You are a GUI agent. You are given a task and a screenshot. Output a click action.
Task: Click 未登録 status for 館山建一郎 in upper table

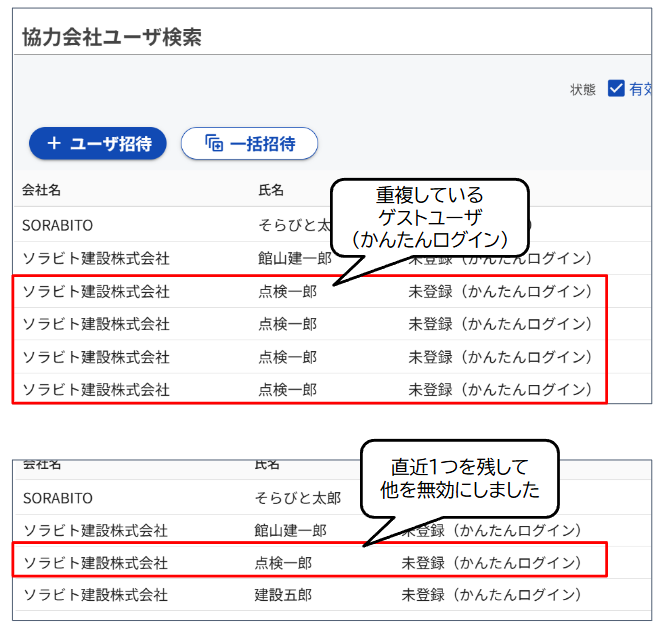[500, 260]
